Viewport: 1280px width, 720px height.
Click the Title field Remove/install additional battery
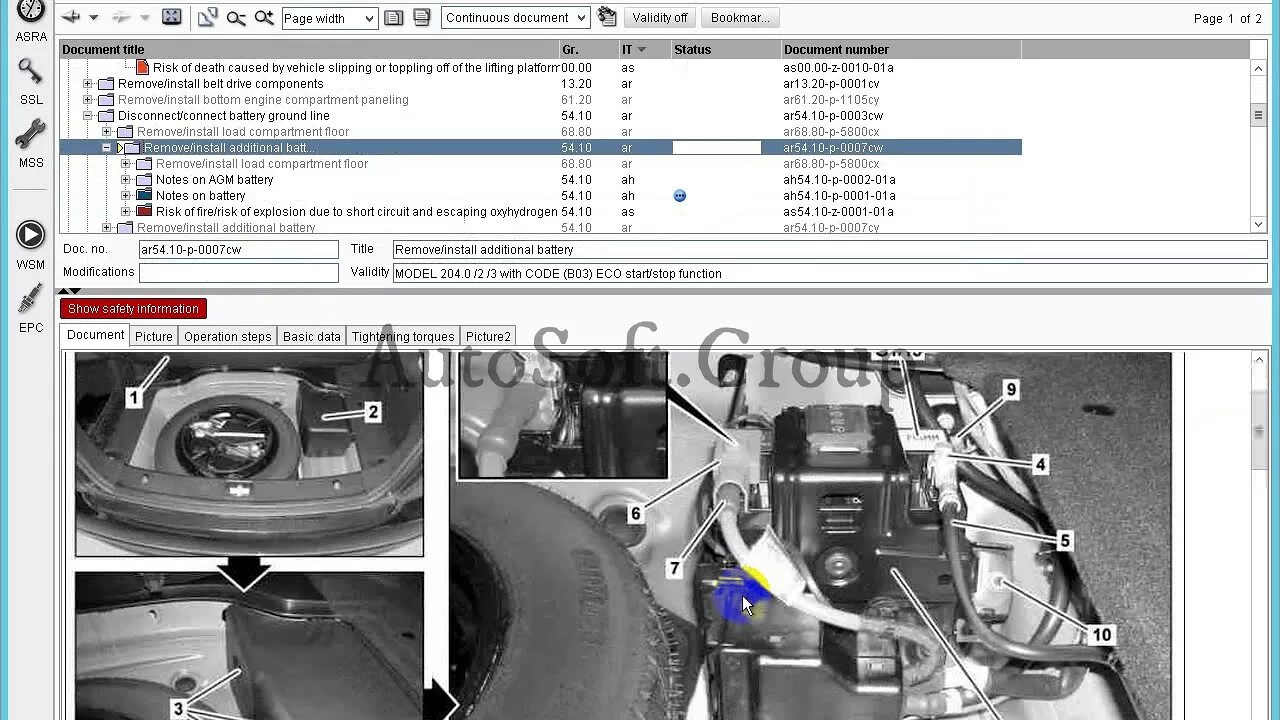(x=829, y=249)
